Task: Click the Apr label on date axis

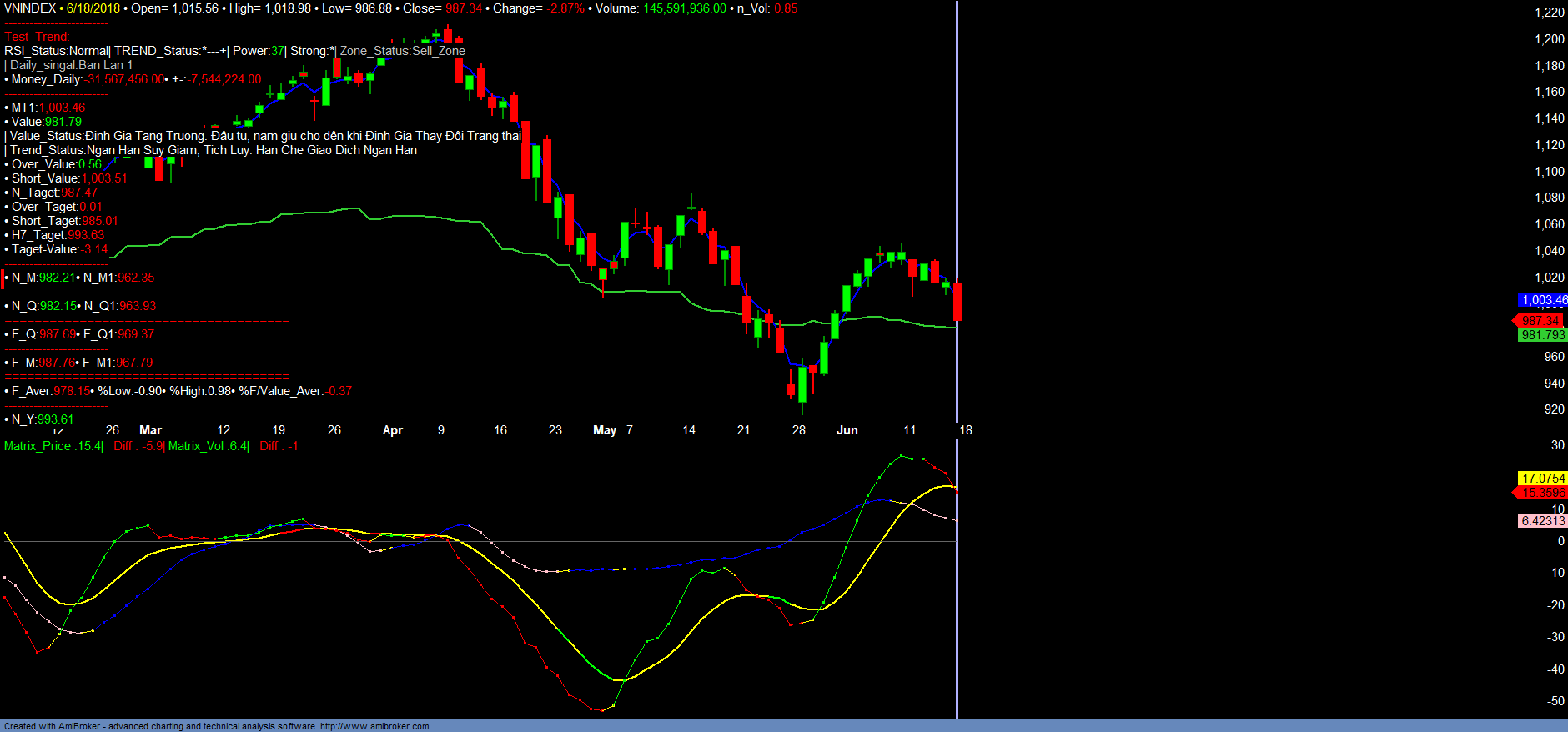Action: (392, 430)
